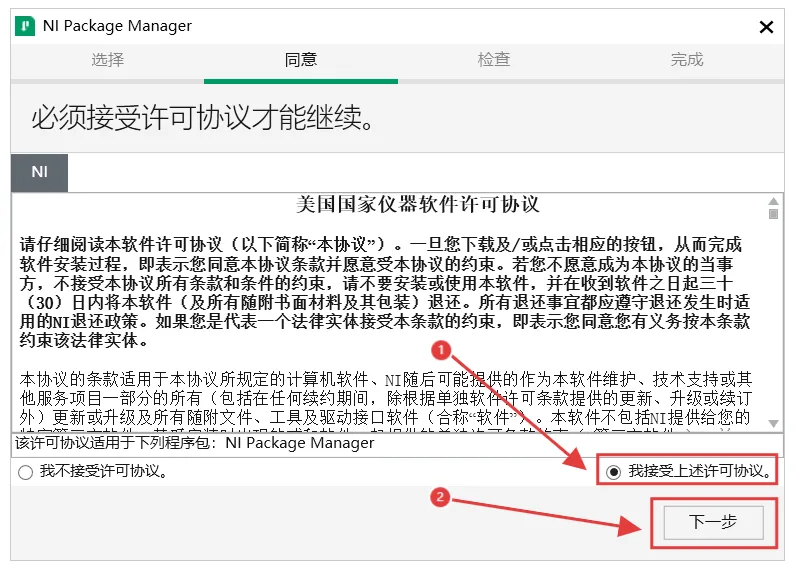795x569 pixels.
Task: Click the license scrollbar up arrow
Action: [x=773, y=201]
